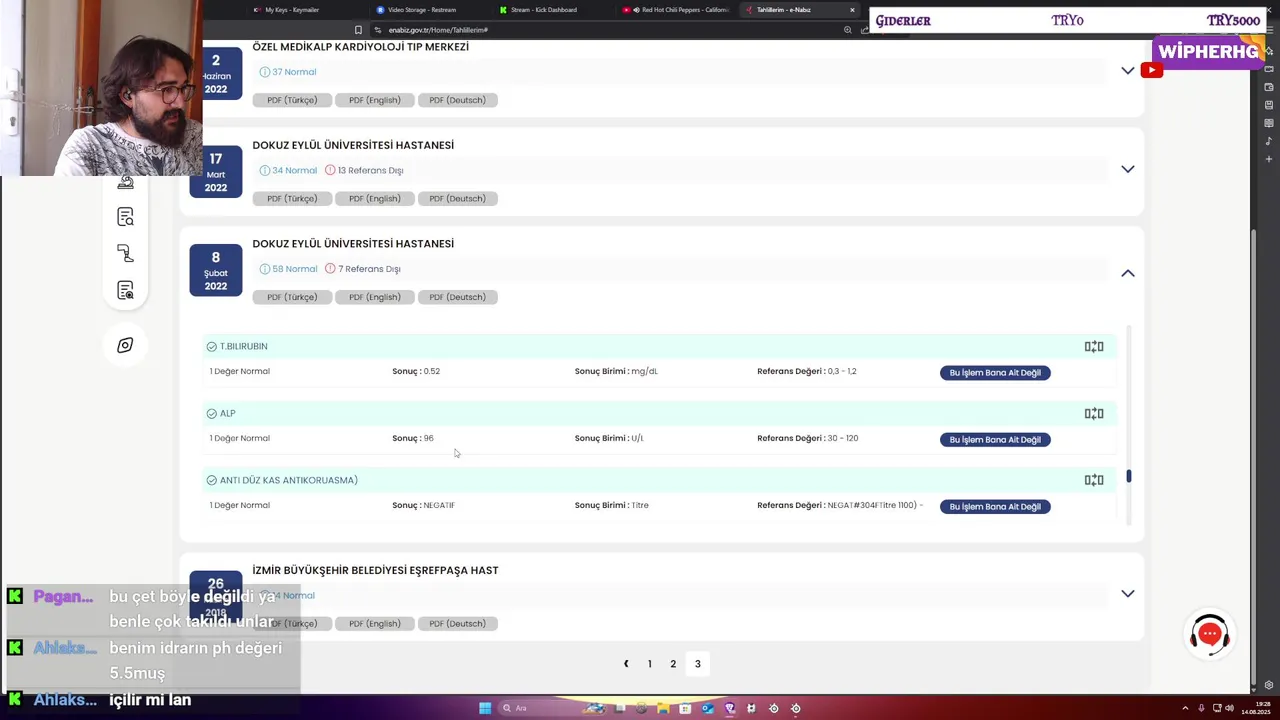The width and height of the screenshot is (1280, 720).
Task: Go to pagination page 2
Action: pyautogui.click(x=673, y=664)
